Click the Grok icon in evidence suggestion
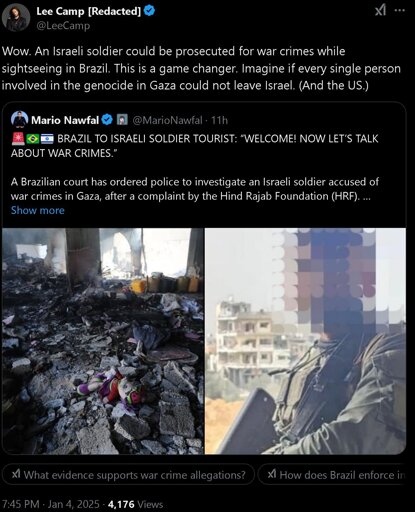Screen dimensions: 415x512 point(16,474)
